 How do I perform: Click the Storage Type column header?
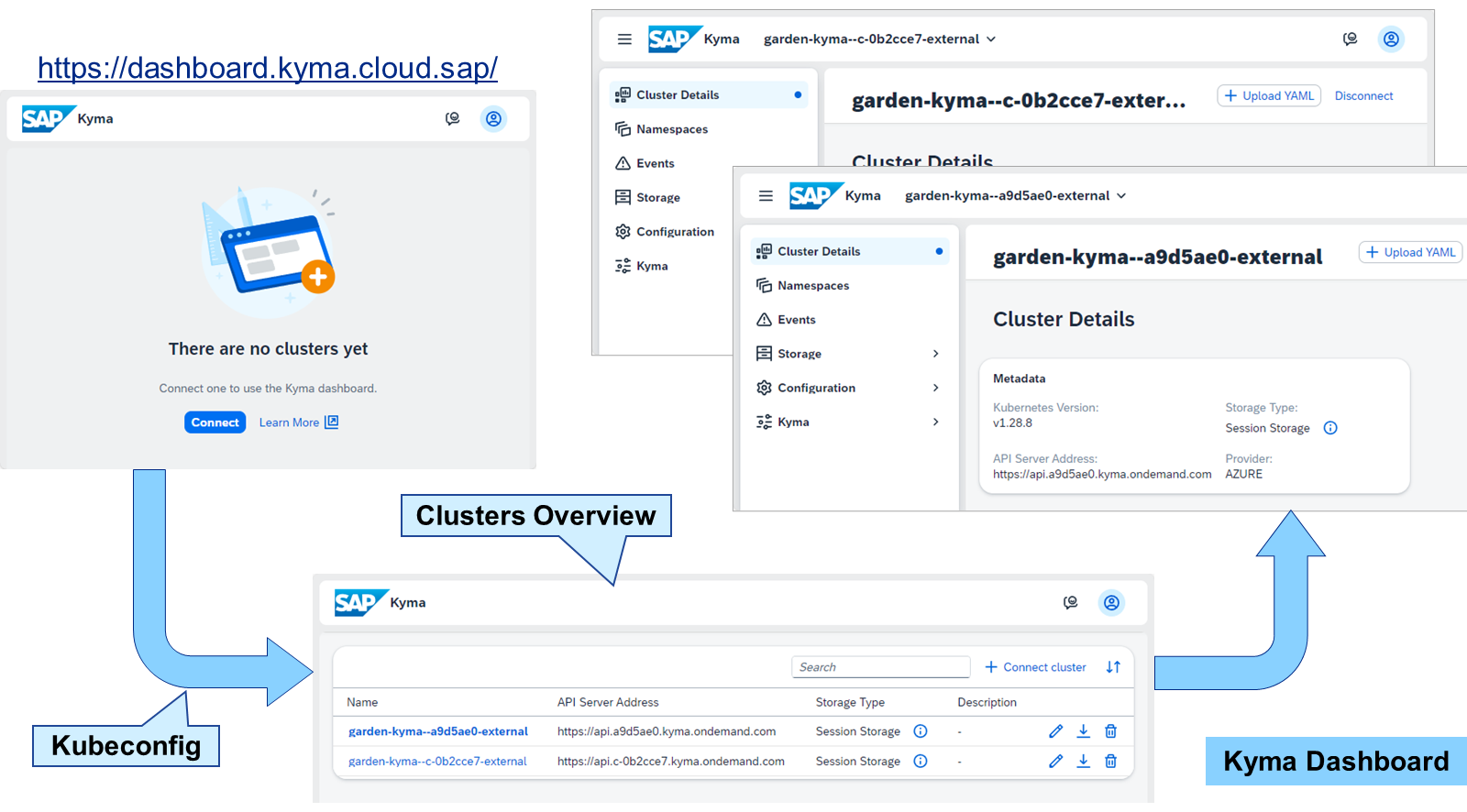click(850, 702)
